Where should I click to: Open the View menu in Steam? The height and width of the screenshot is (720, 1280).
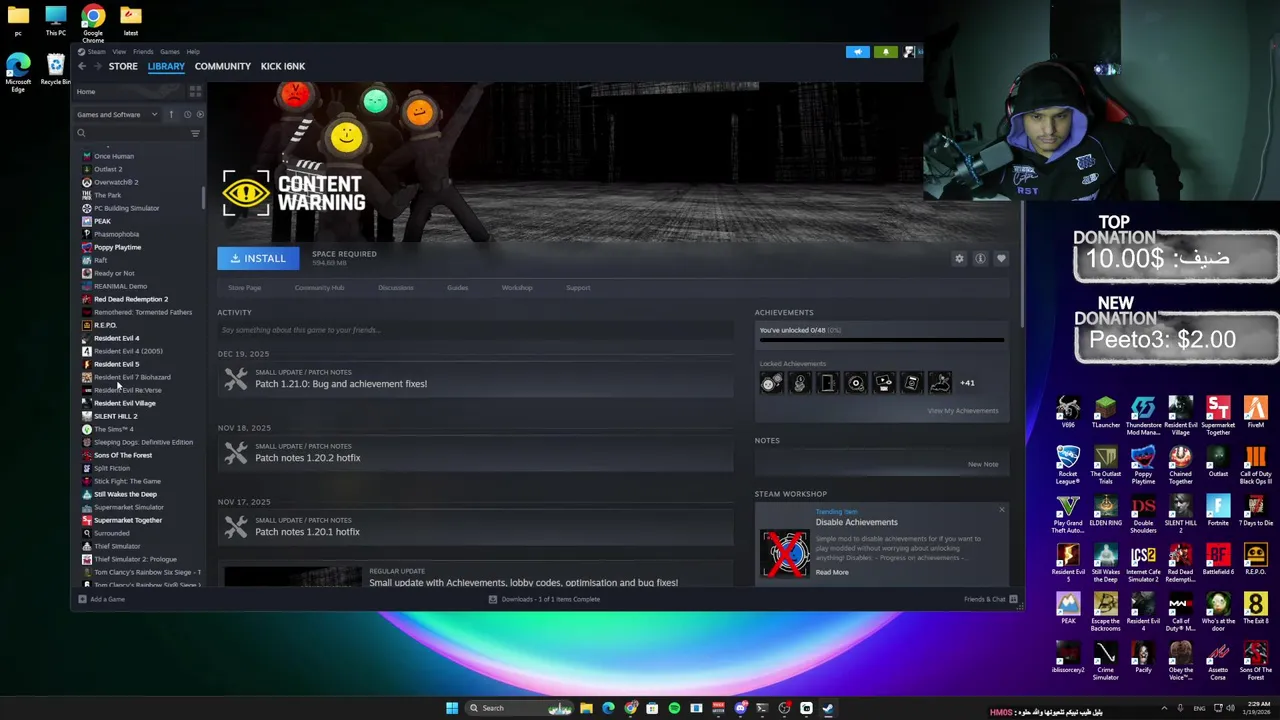119,52
